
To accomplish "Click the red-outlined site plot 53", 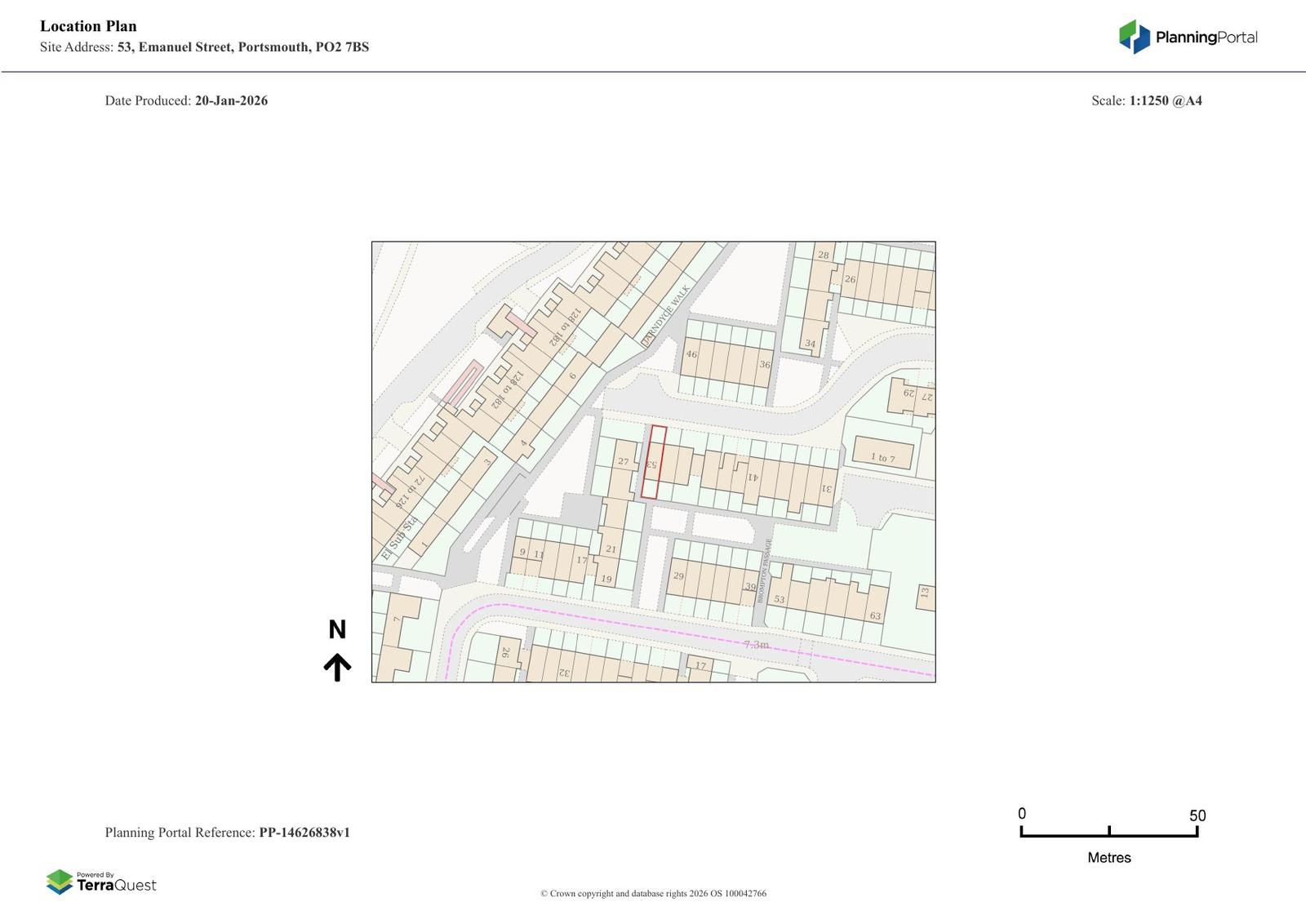I will coord(653,462).
